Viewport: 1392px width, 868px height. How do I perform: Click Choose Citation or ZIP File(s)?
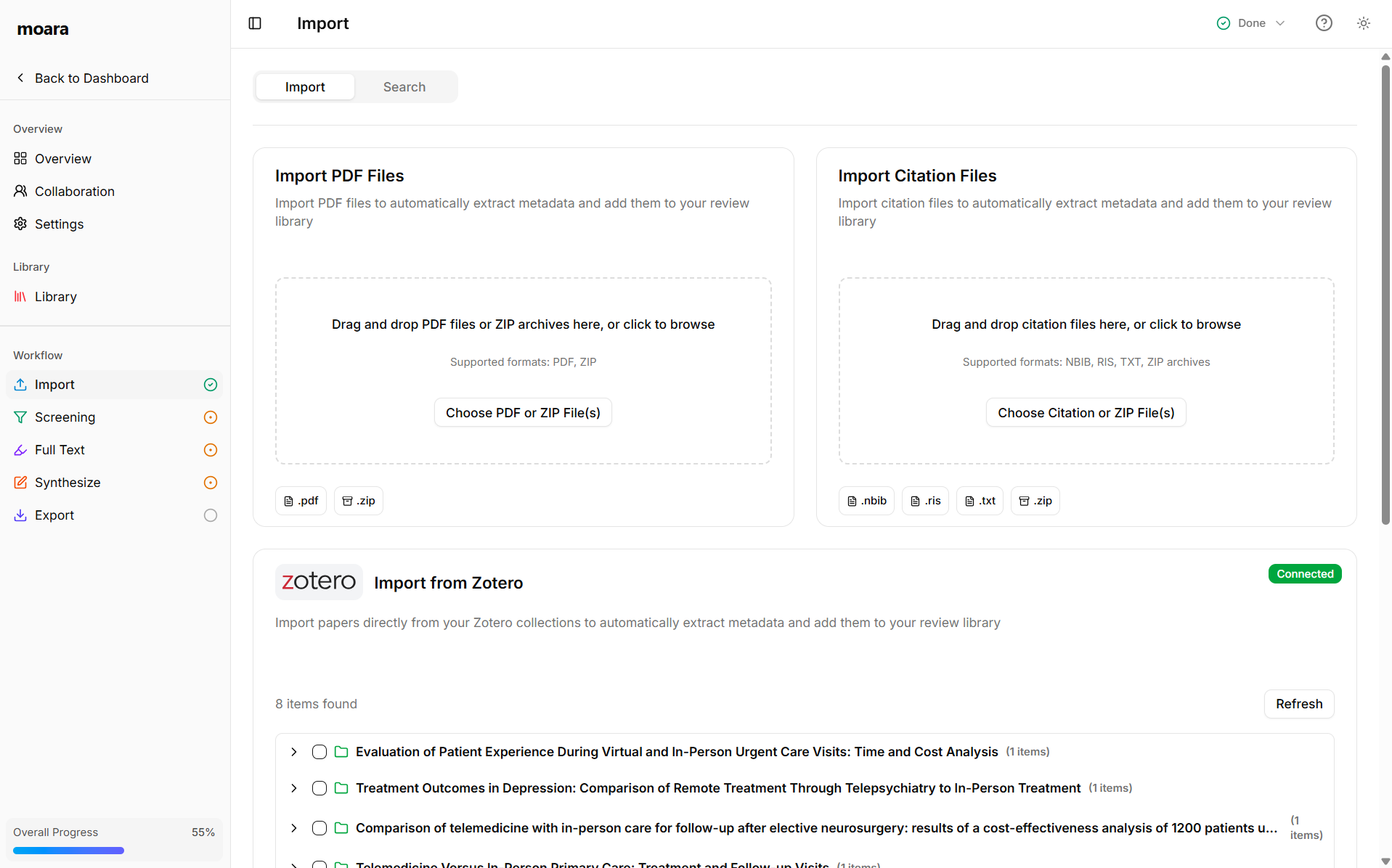[1086, 412]
